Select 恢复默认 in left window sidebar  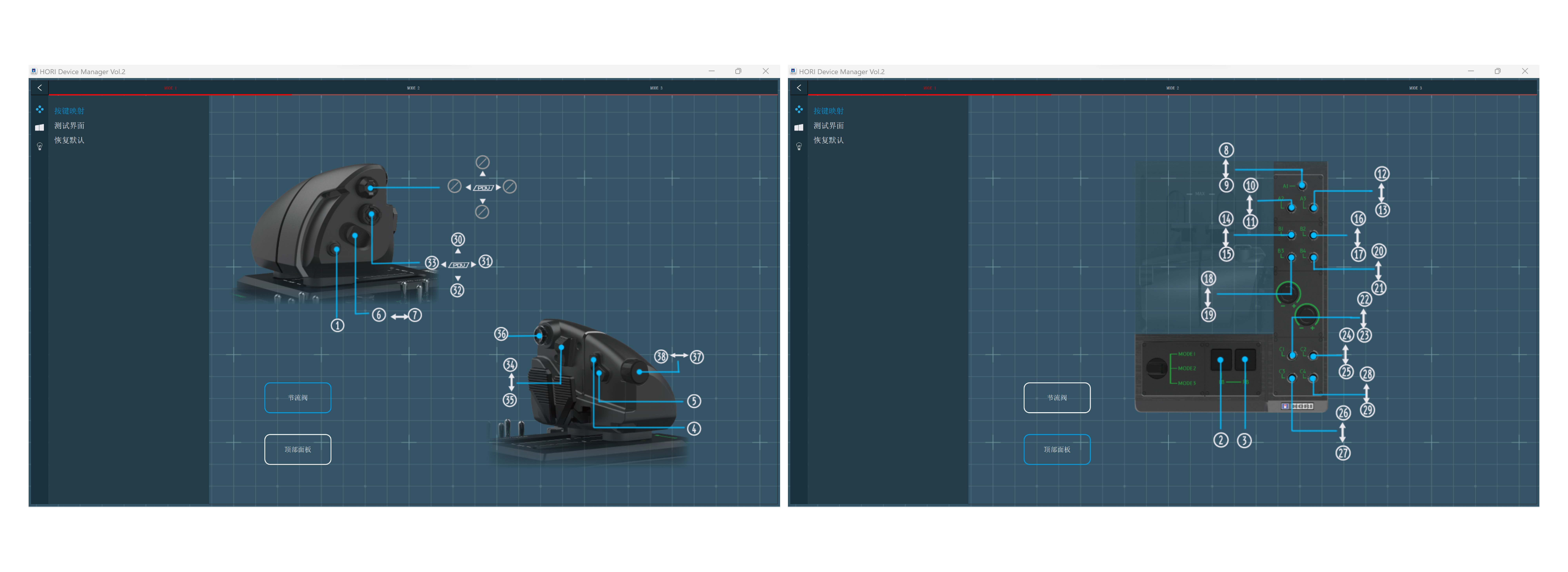click(x=69, y=140)
